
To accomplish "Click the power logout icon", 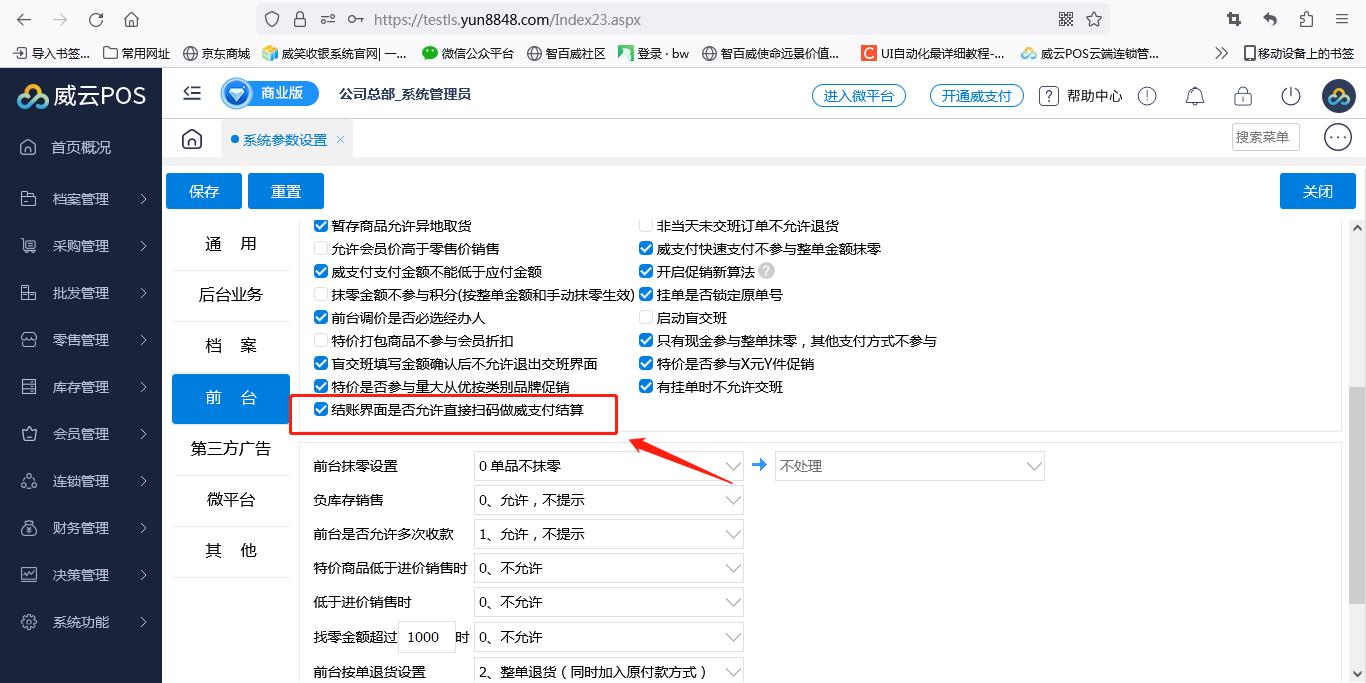I will (x=1290, y=96).
